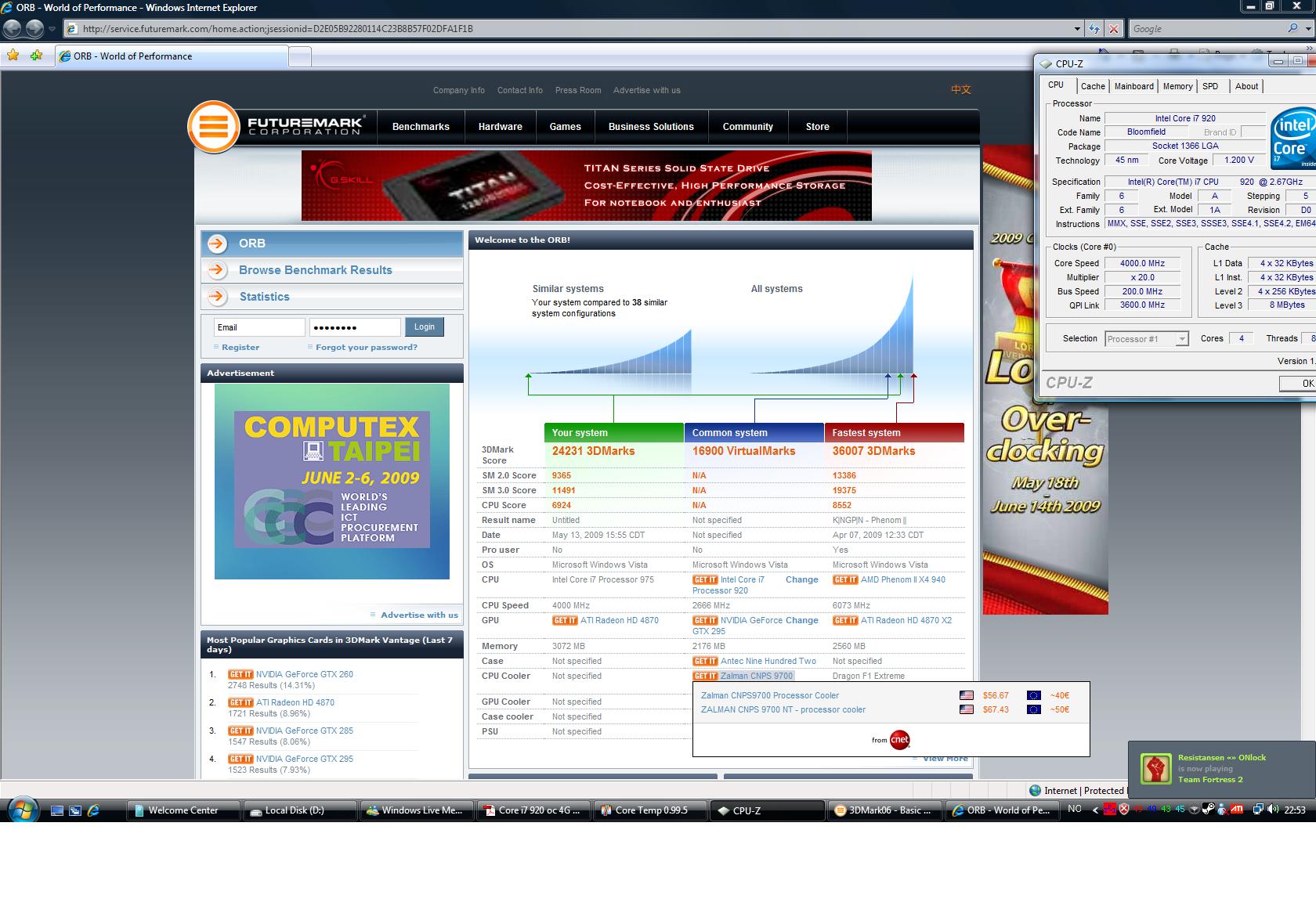This screenshot has width=1316, height=902.
Task: Click Switch between windows quick launch icon
Action: pos(75,810)
